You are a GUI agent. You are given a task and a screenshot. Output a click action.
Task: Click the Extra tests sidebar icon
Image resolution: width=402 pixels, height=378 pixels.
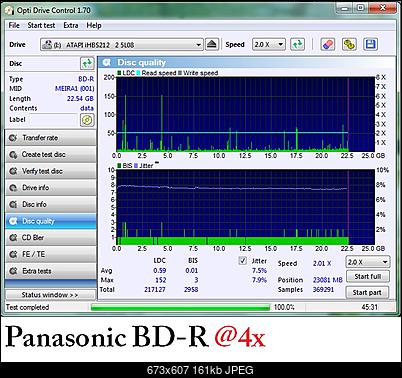pos(13,271)
